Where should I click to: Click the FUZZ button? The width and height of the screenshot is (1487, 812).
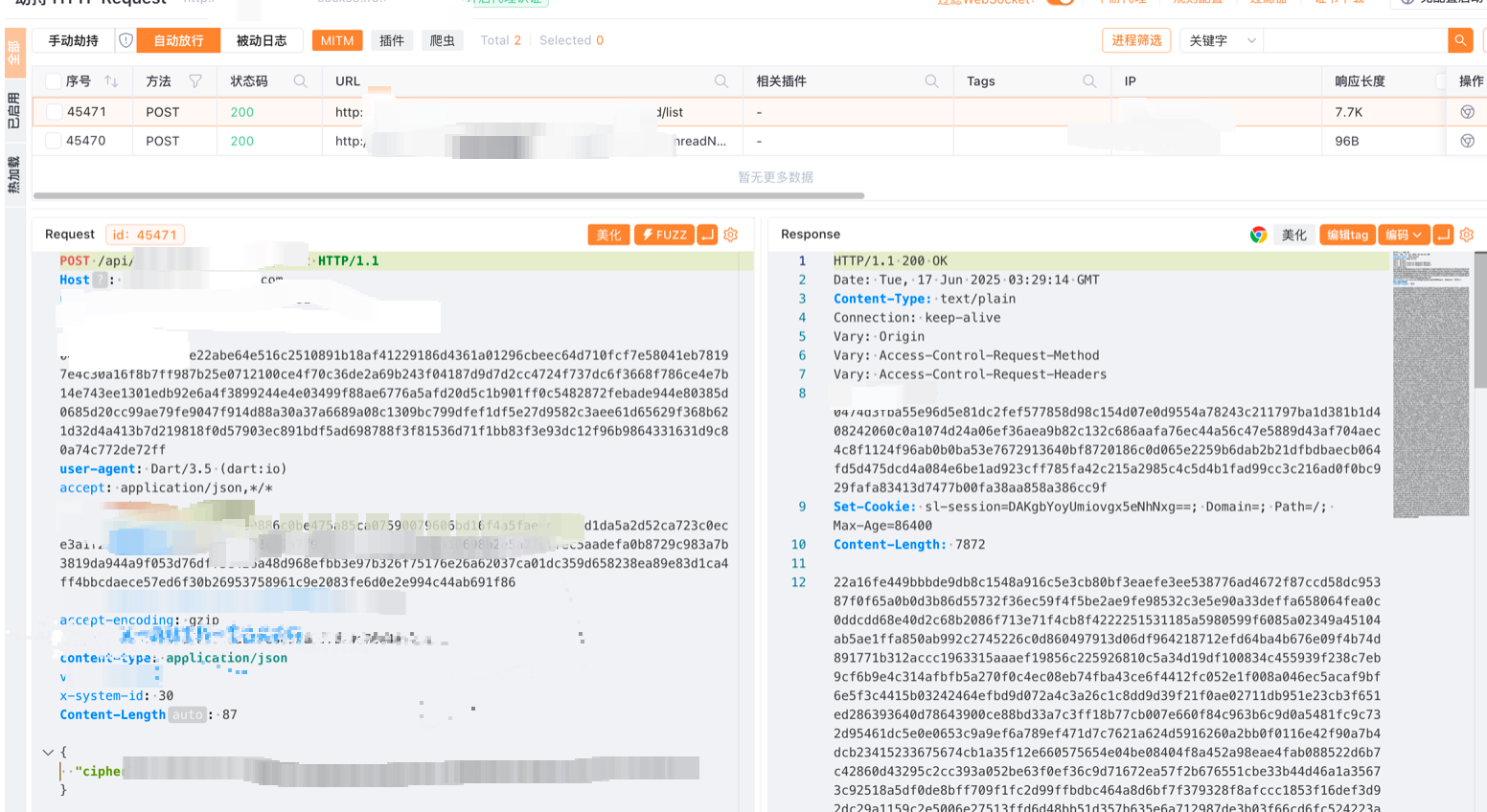[664, 235]
